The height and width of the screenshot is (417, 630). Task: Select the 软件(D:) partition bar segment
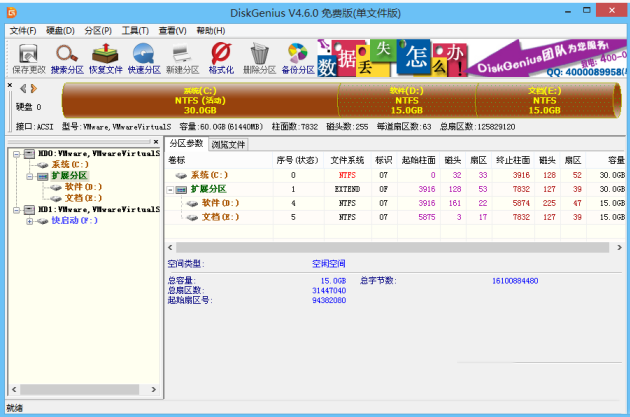405,100
